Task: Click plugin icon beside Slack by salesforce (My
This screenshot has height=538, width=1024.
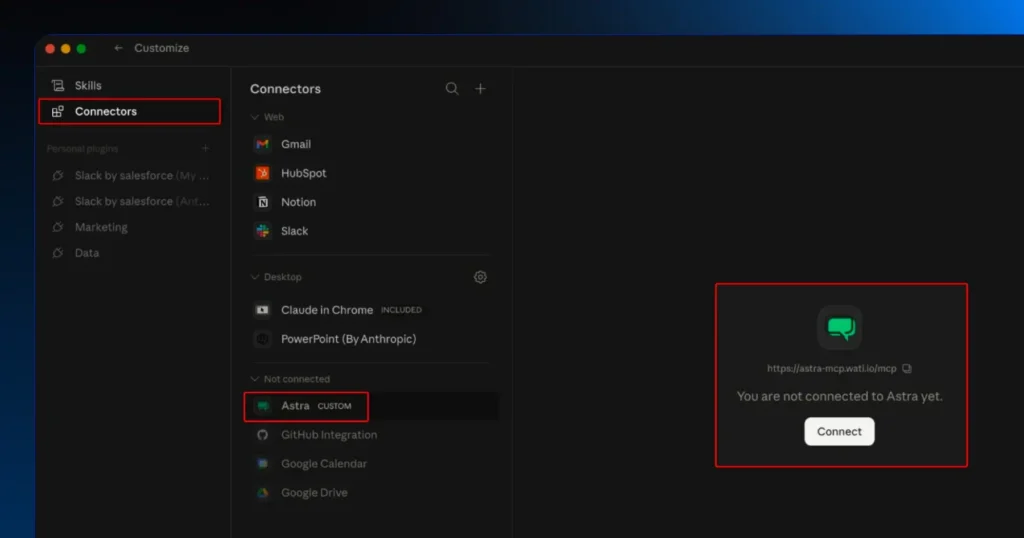Action: (58, 176)
